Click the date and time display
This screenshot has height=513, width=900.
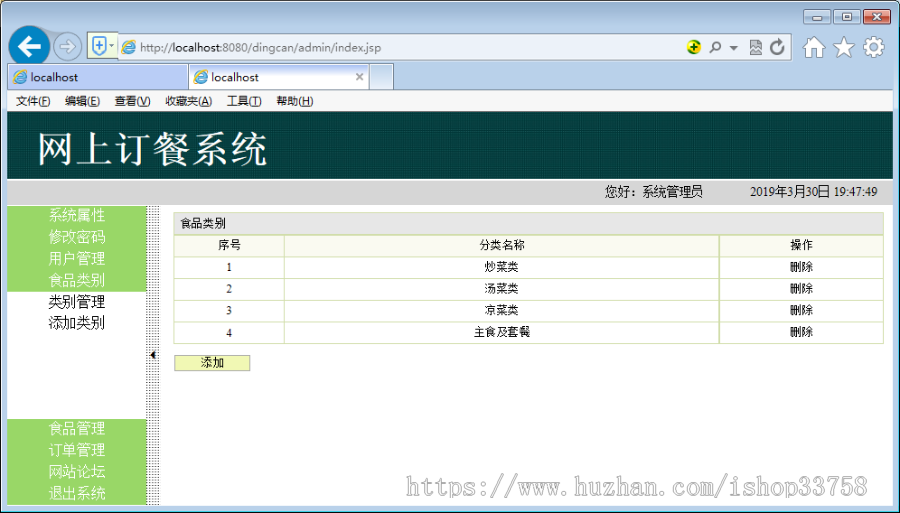pyautogui.click(x=813, y=192)
